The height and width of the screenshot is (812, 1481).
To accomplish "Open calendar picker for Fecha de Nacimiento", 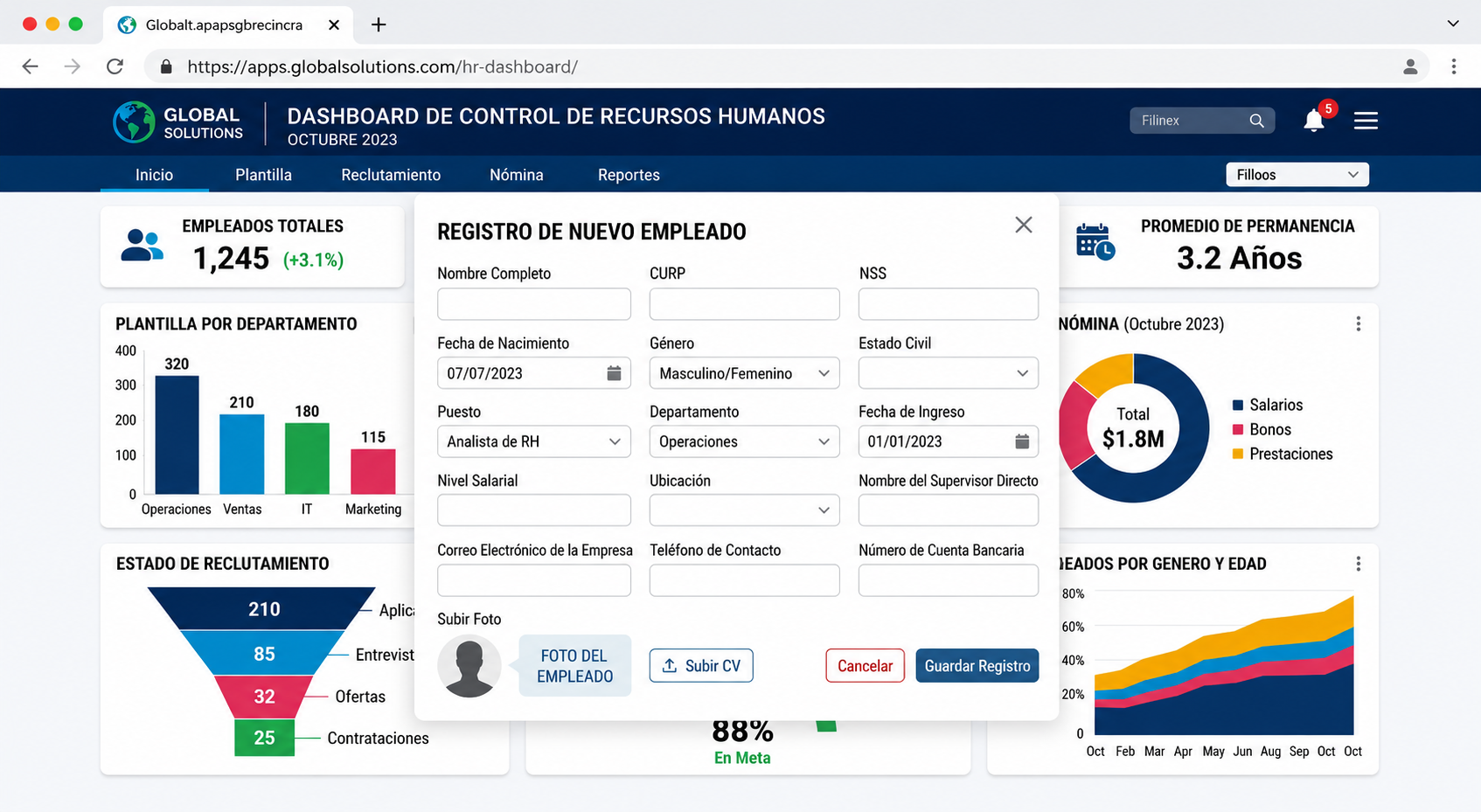I will [x=614, y=373].
